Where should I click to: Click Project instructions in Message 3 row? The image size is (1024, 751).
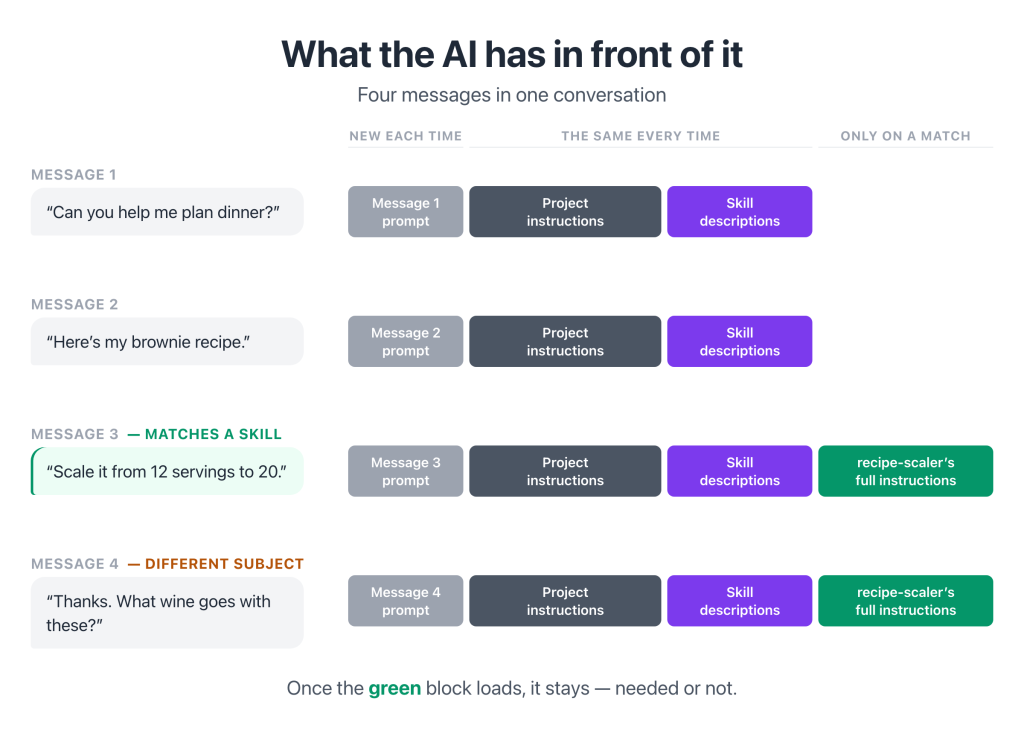[565, 471]
